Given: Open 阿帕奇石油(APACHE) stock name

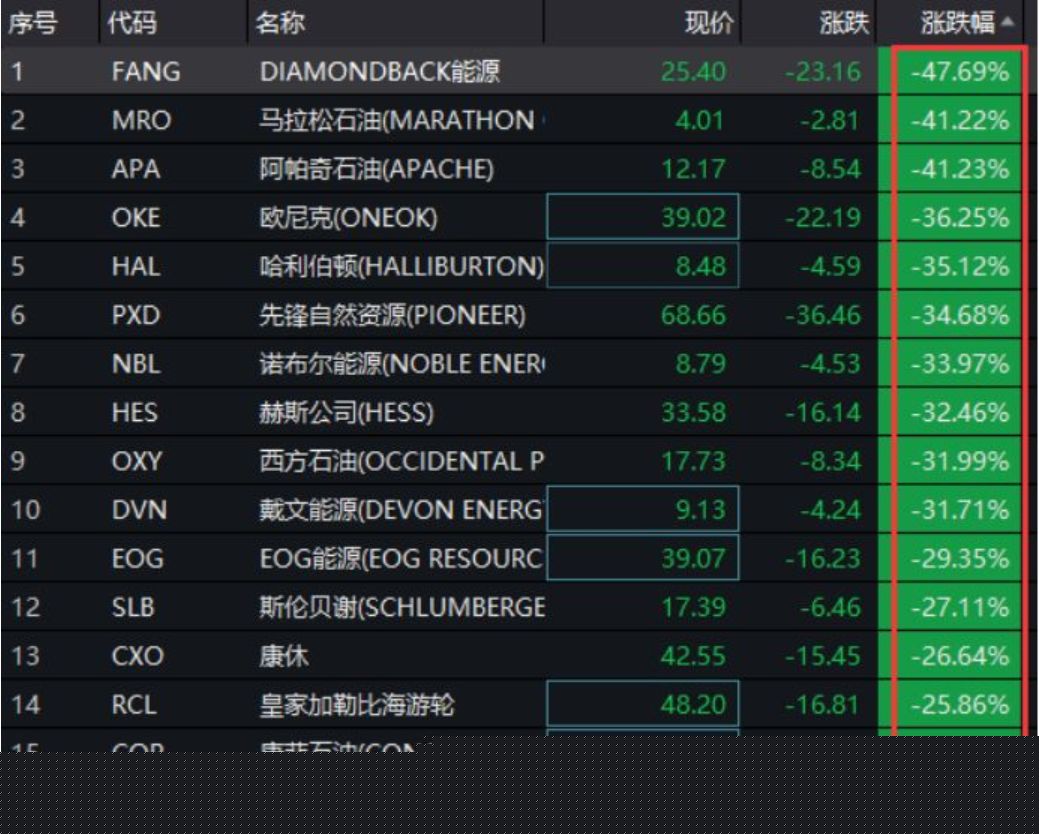Looking at the screenshot, I should (376, 169).
